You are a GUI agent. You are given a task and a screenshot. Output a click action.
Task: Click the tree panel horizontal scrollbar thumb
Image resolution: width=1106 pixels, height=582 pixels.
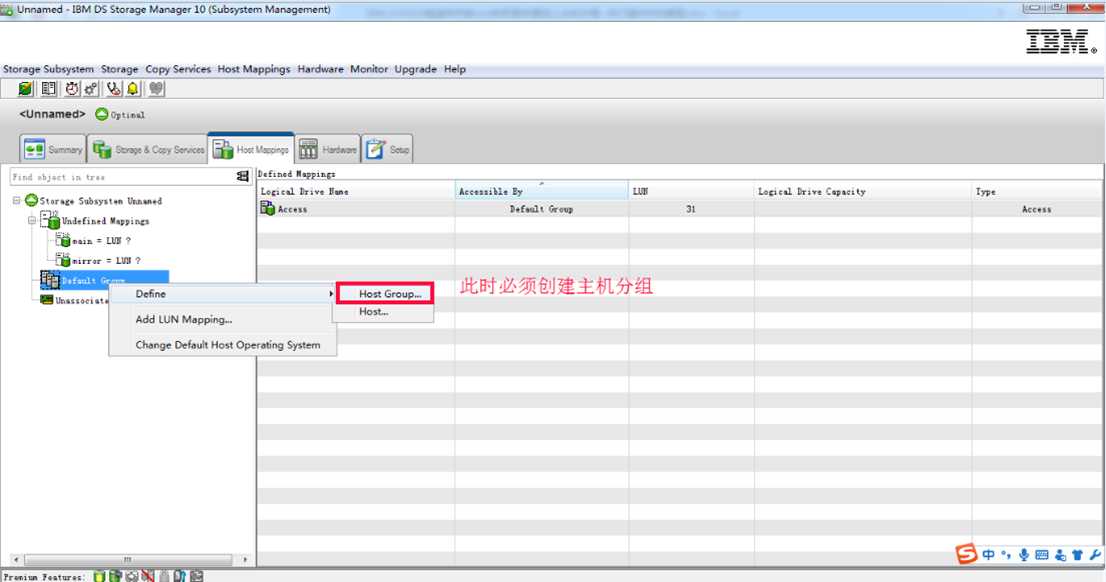pyautogui.click(x=128, y=559)
